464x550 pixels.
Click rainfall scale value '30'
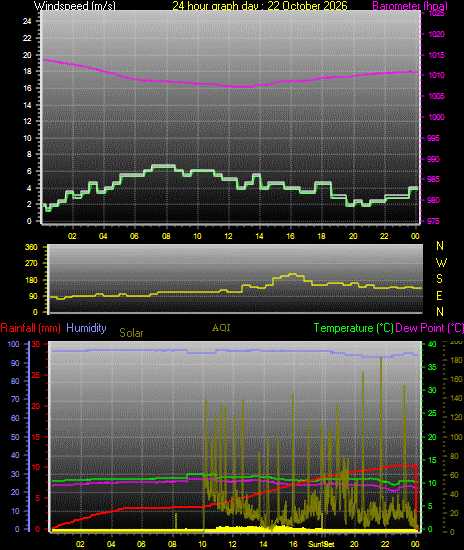tap(35, 344)
